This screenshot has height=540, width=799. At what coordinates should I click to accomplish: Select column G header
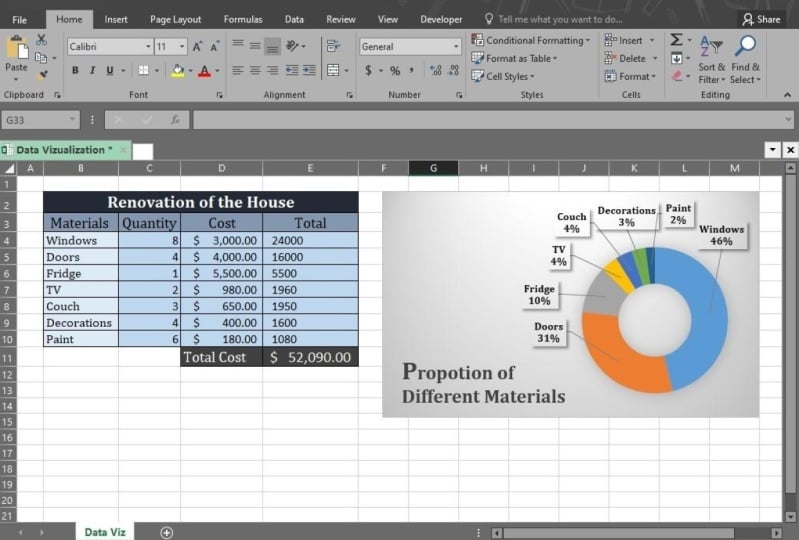click(433, 168)
